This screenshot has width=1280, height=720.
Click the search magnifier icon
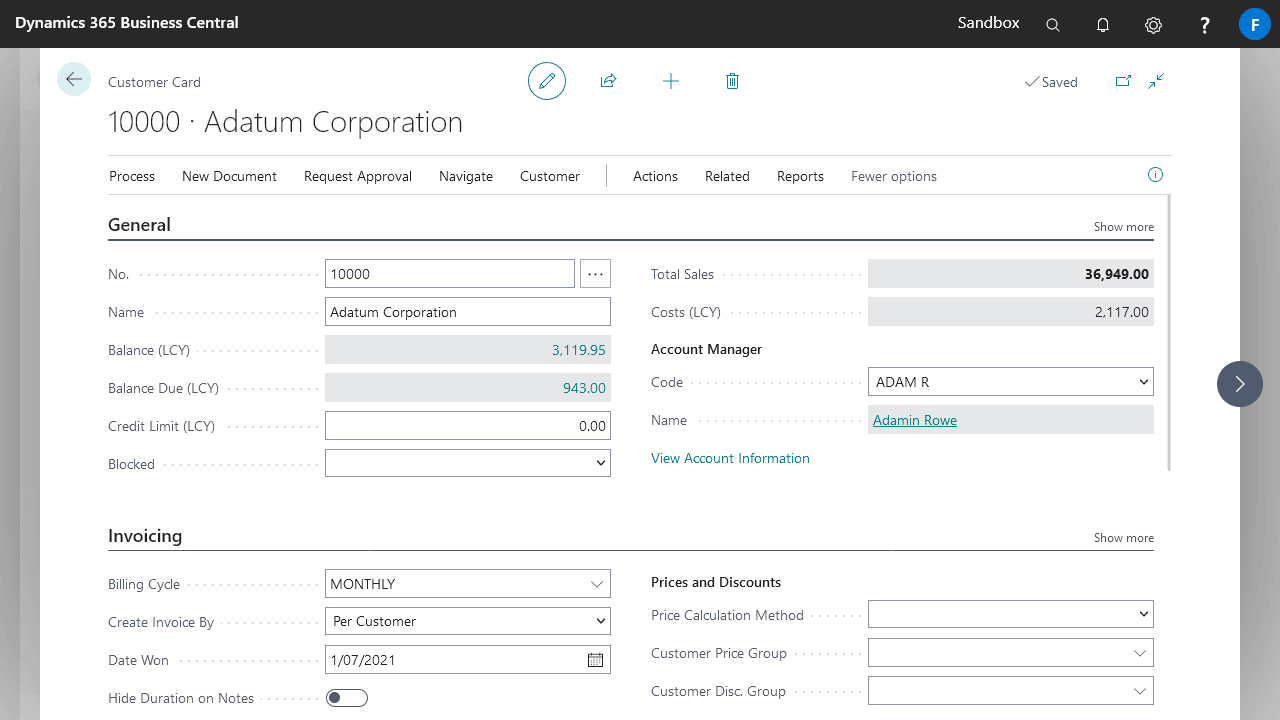tap(1053, 24)
